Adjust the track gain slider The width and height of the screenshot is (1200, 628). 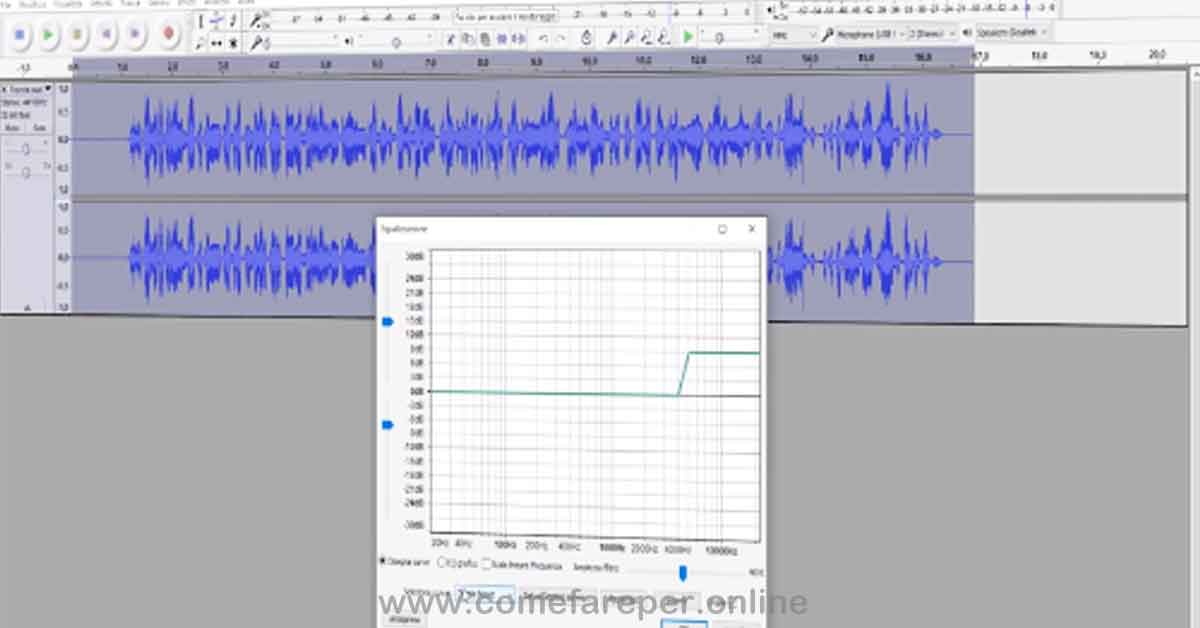[x=27, y=148]
